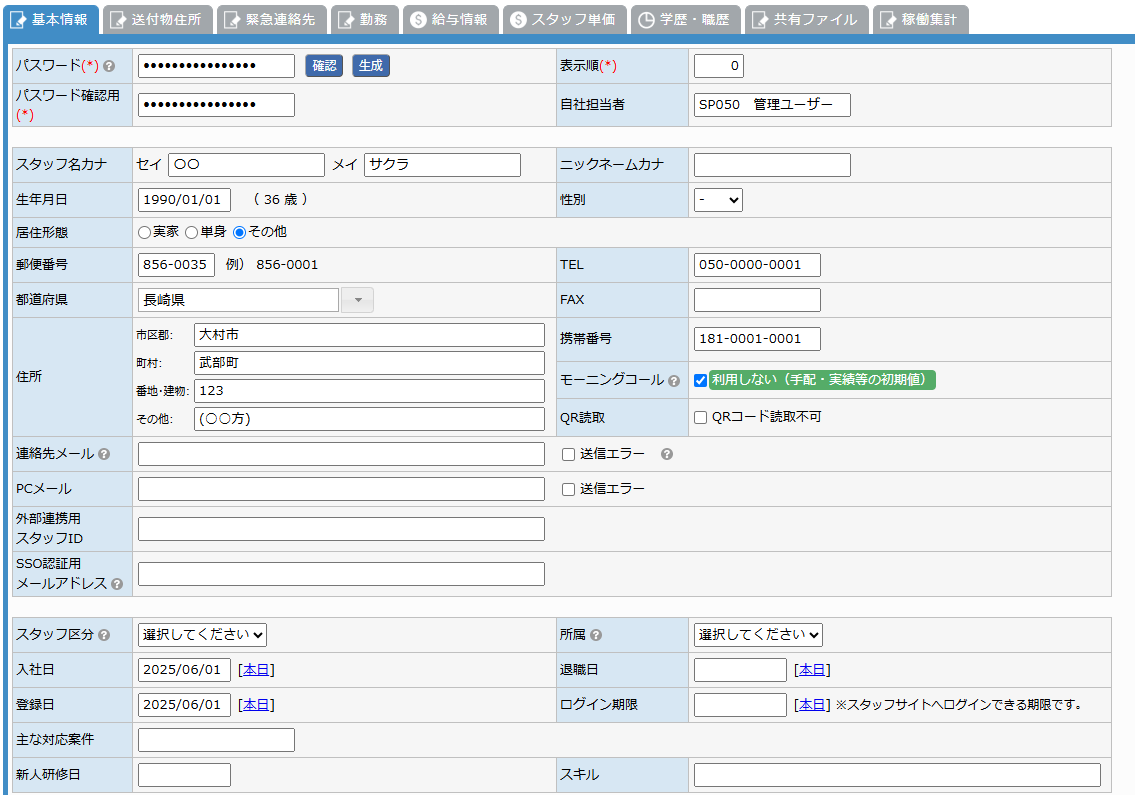
Task: Open the 所属 dropdown
Action: (758, 635)
